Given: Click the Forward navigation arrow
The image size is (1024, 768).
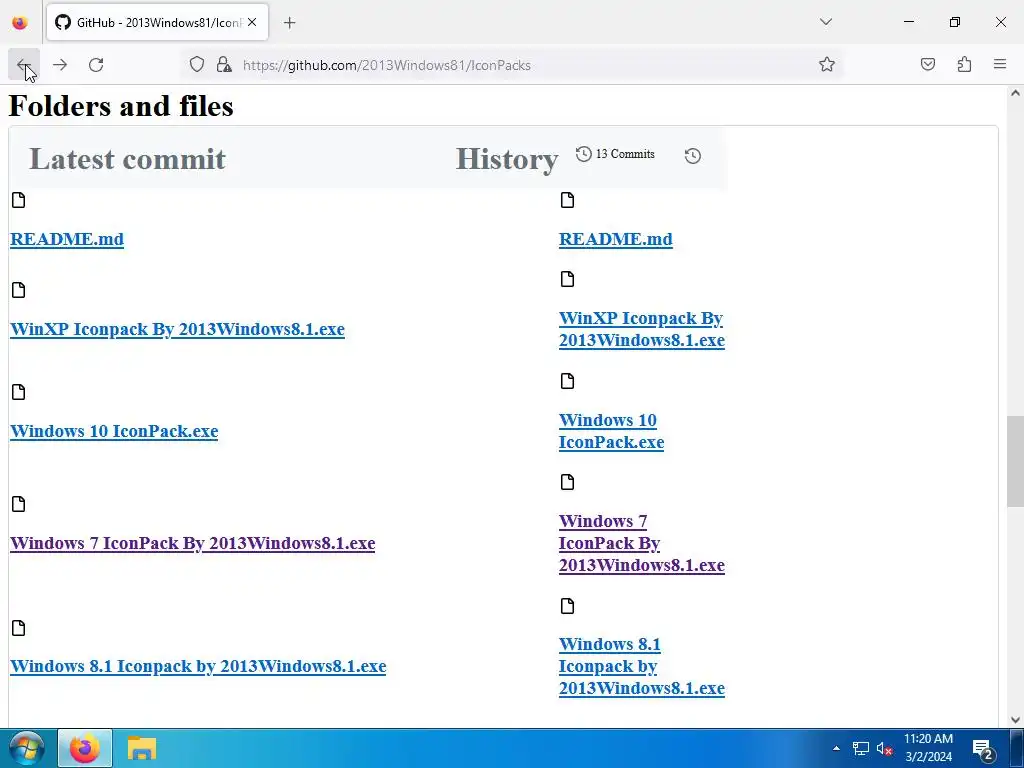Looking at the screenshot, I should tap(60, 65).
